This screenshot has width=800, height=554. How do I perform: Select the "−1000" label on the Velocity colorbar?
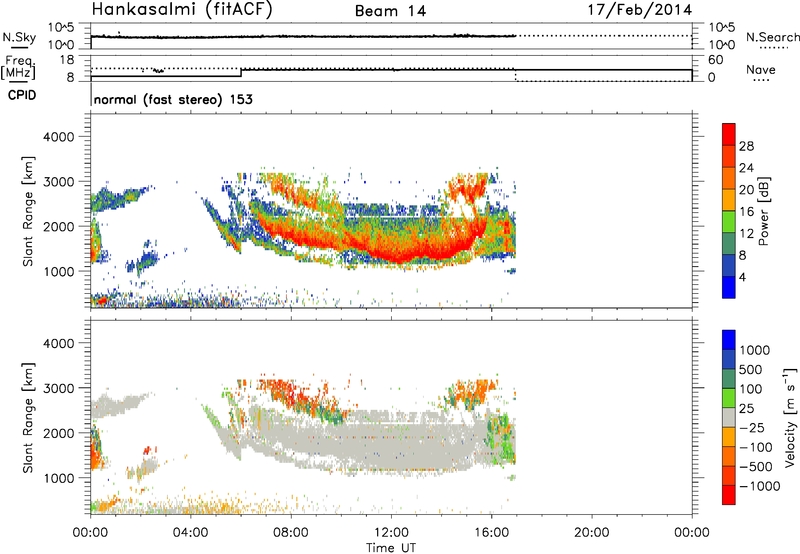click(760, 486)
